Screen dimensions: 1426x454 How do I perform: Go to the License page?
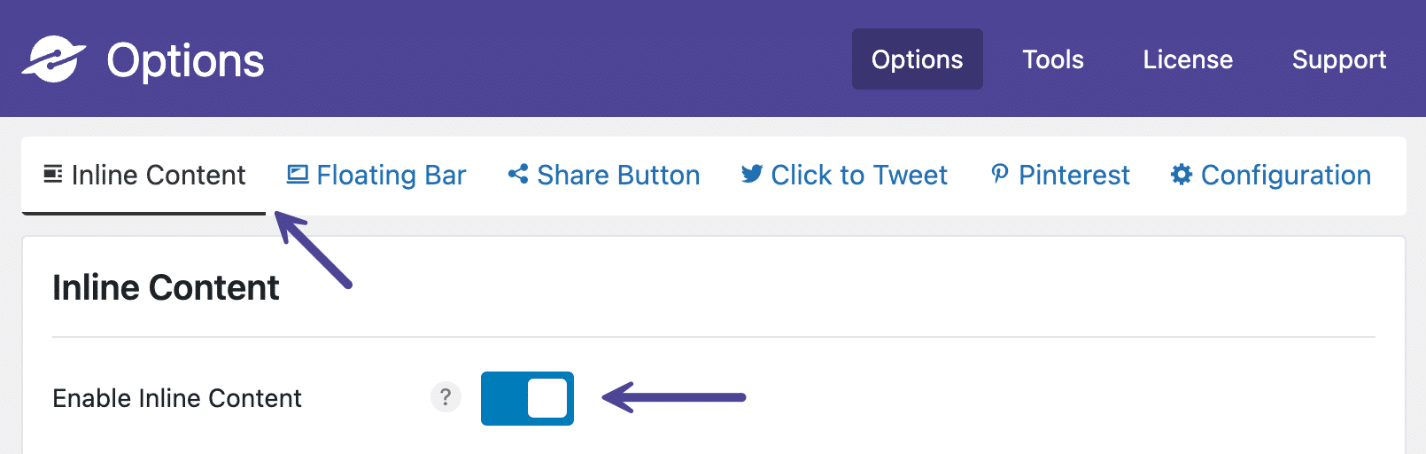tap(1188, 59)
